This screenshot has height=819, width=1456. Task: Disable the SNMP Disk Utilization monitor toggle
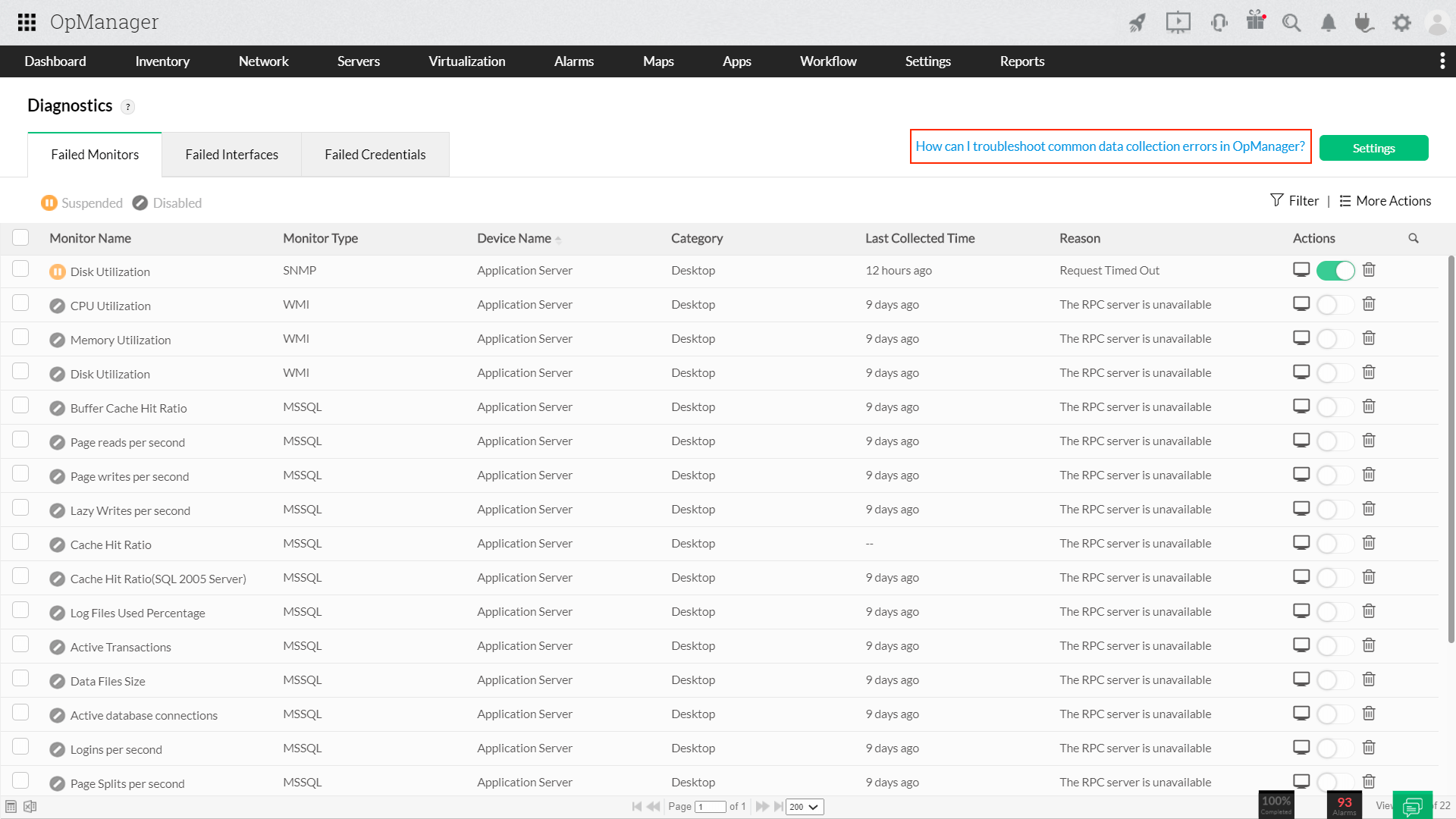point(1335,271)
